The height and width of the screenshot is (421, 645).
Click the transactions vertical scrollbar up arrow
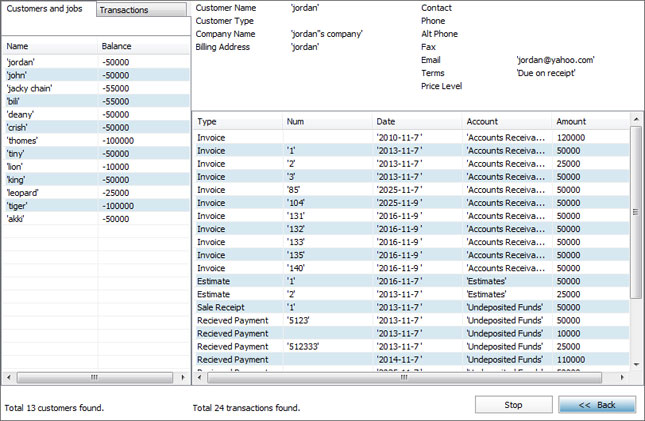[x=636, y=120]
